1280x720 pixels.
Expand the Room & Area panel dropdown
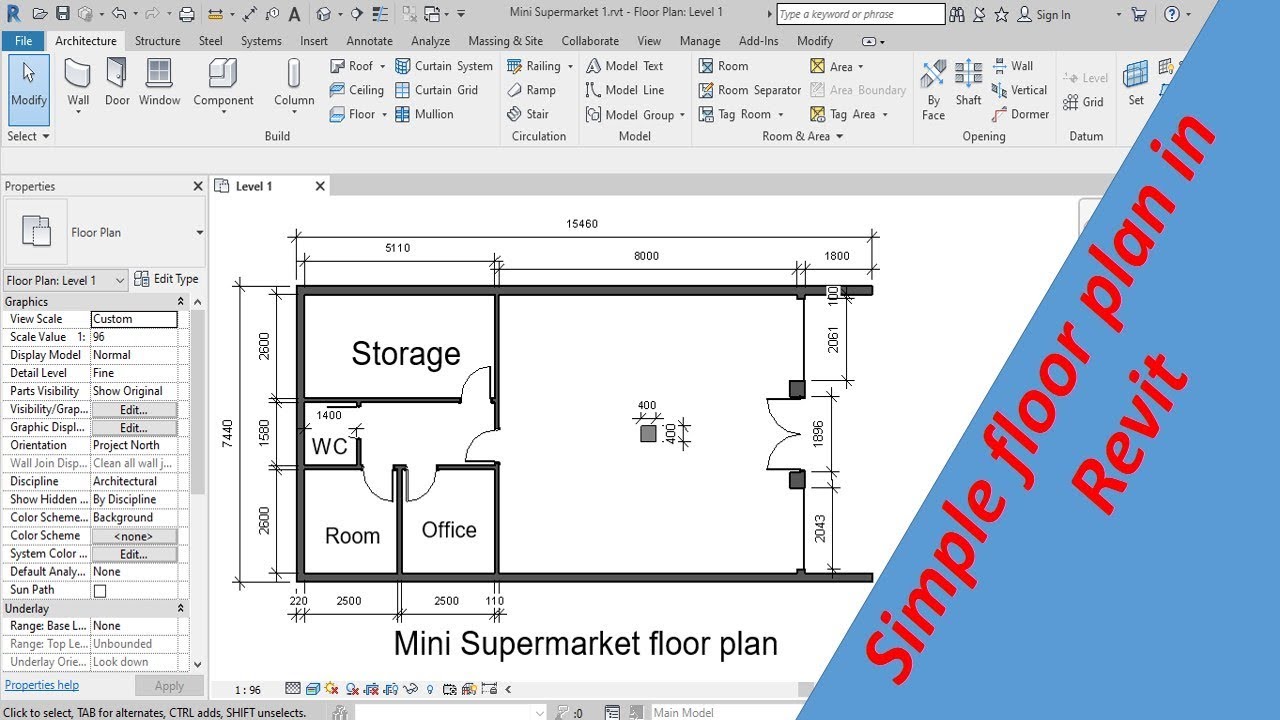[803, 137]
